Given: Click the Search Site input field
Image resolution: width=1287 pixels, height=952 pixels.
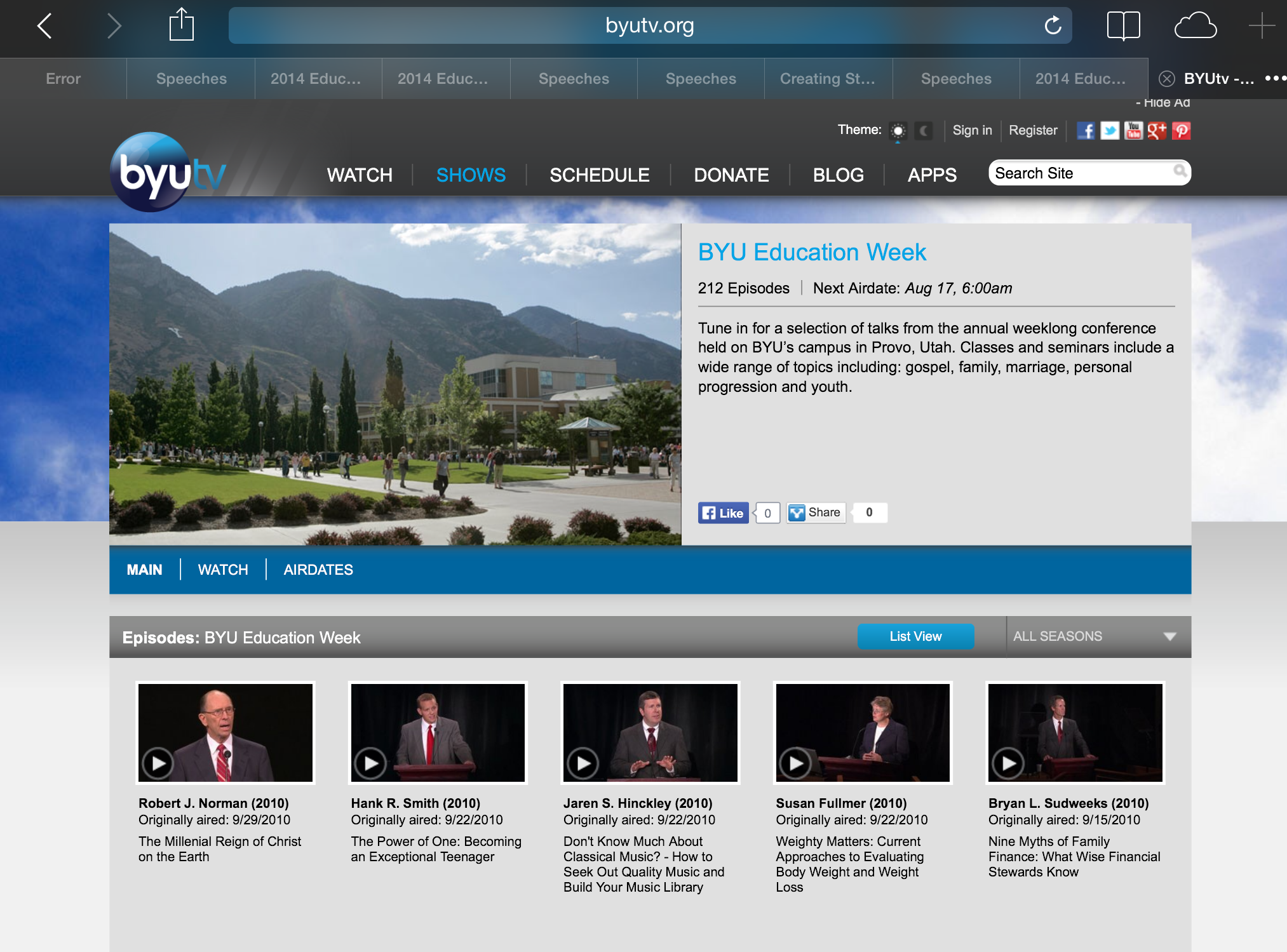Looking at the screenshot, I should coord(1089,173).
